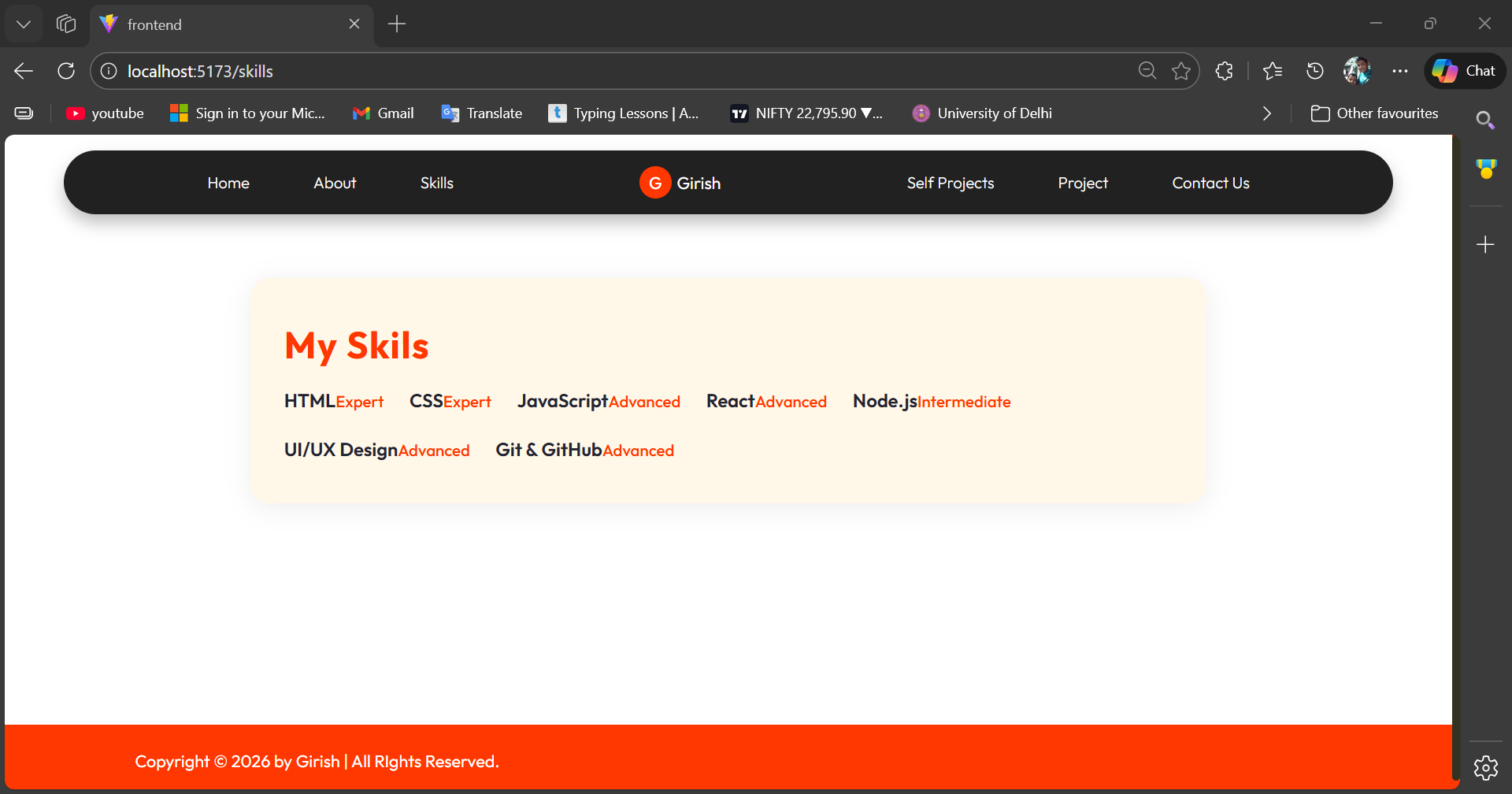Viewport: 1512px width, 794px height.
Task: Add page to favourites with star icon
Action: point(1181,71)
